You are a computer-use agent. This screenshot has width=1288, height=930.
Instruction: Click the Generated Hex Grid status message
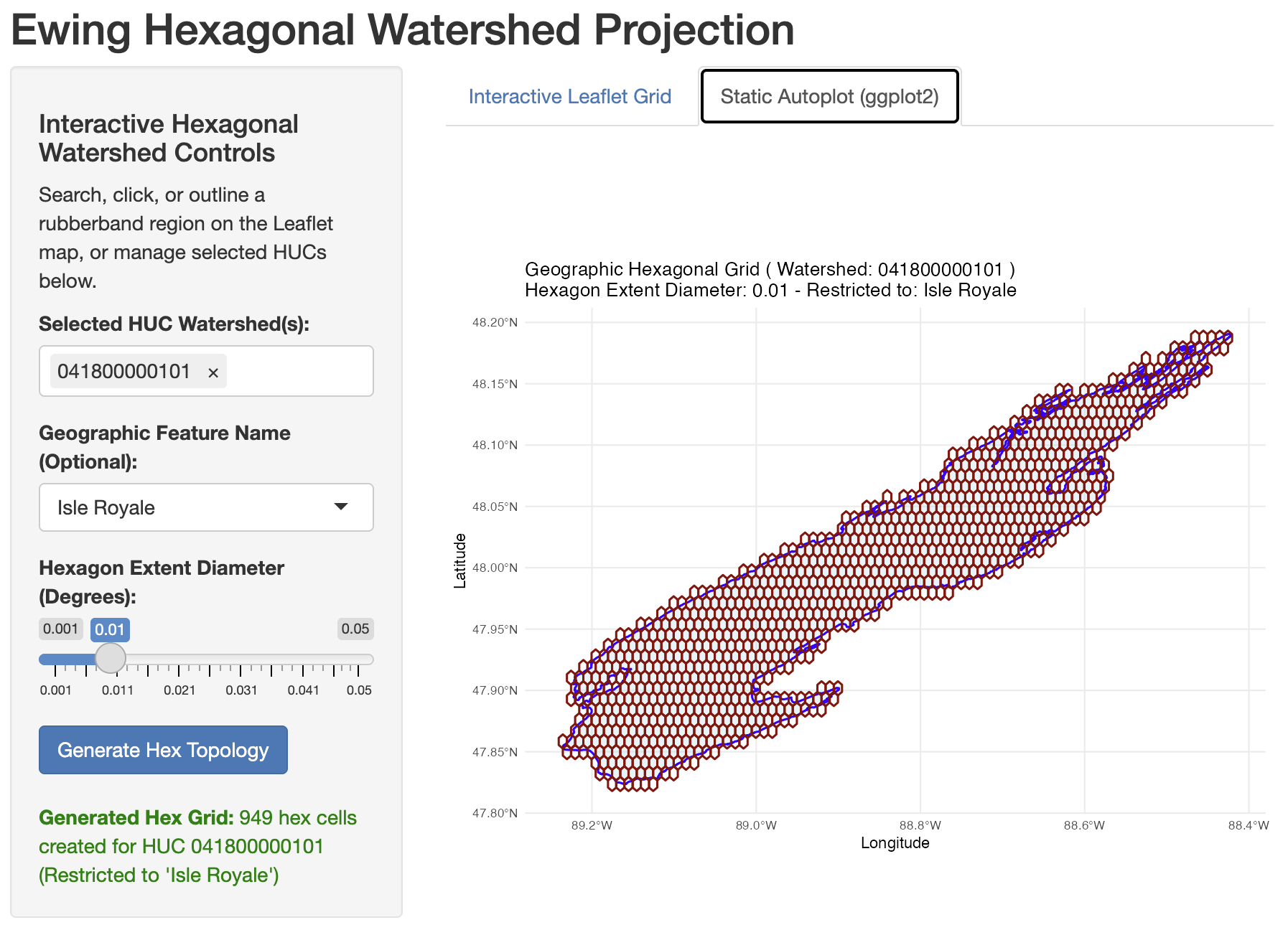coord(197,847)
